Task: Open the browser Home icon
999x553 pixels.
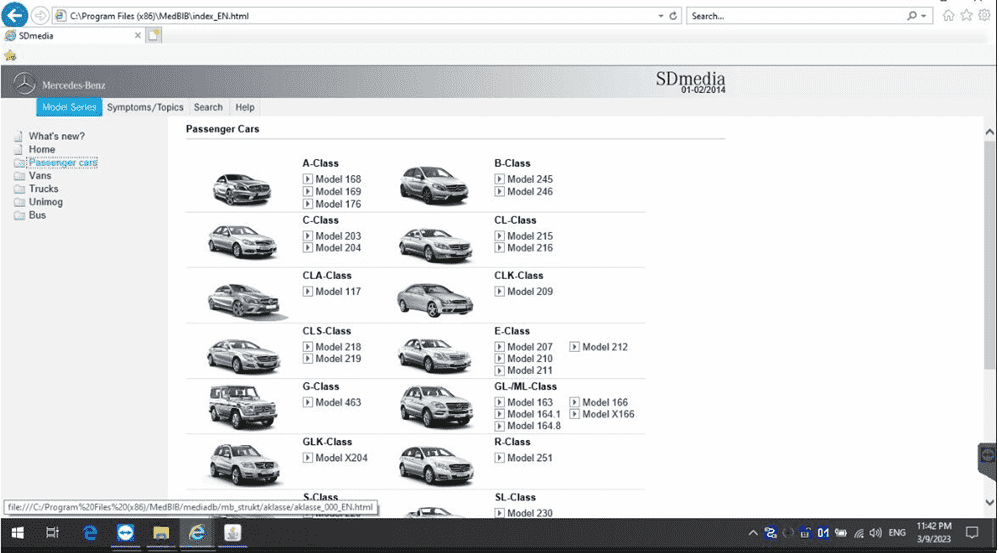Action: (949, 16)
